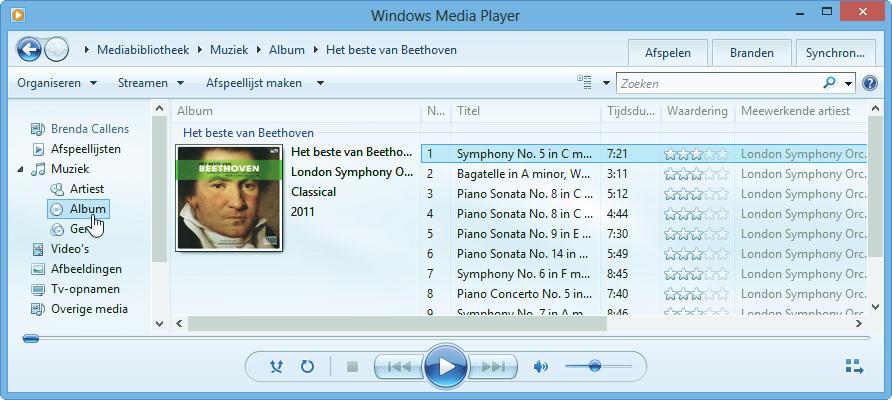892x400 pixels.
Task: Click the horizontal scrollbar of track list
Action: (x=397, y=324)
